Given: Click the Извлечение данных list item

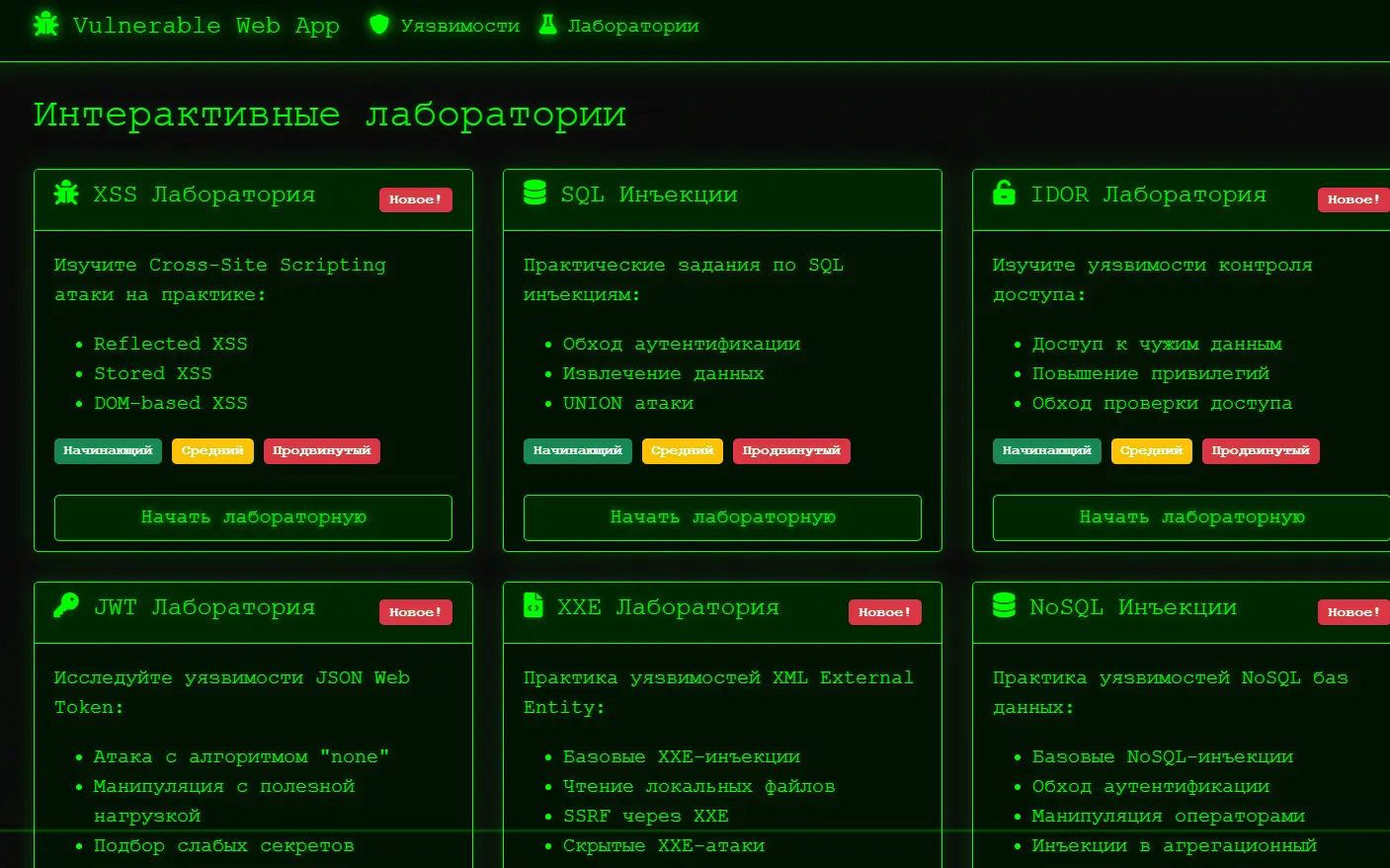Looking at the screenshot, I should pos(664,373).
